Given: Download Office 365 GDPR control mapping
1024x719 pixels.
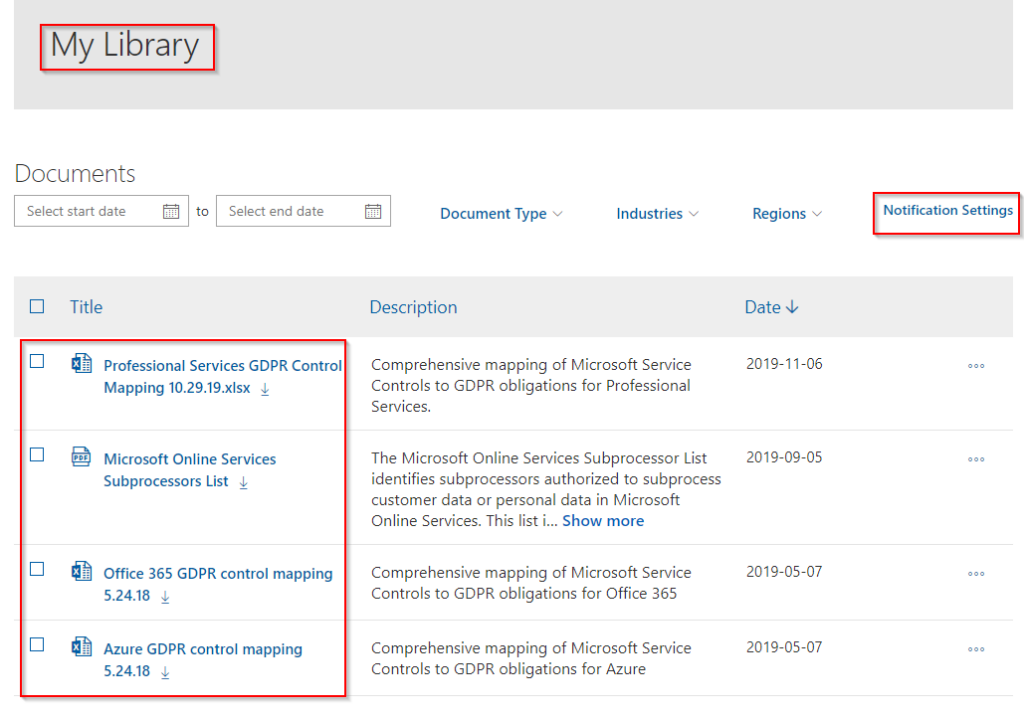Looking at the screenshot, I should [165, 597].
